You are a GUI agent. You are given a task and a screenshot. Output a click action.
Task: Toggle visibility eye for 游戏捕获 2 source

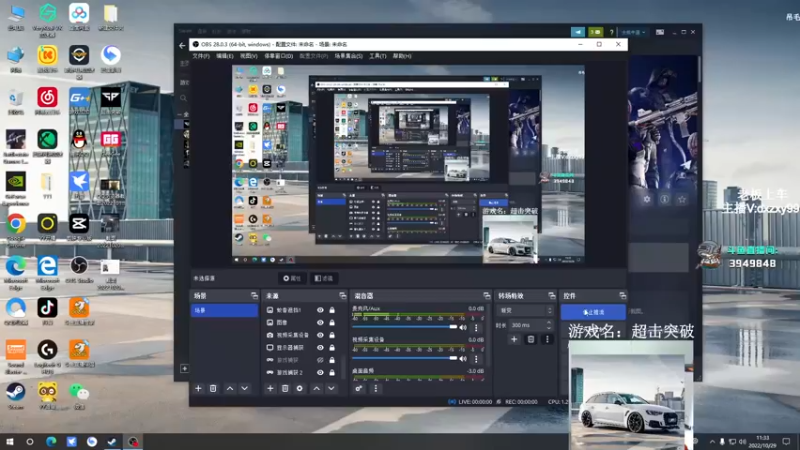[x=320, y=372]
